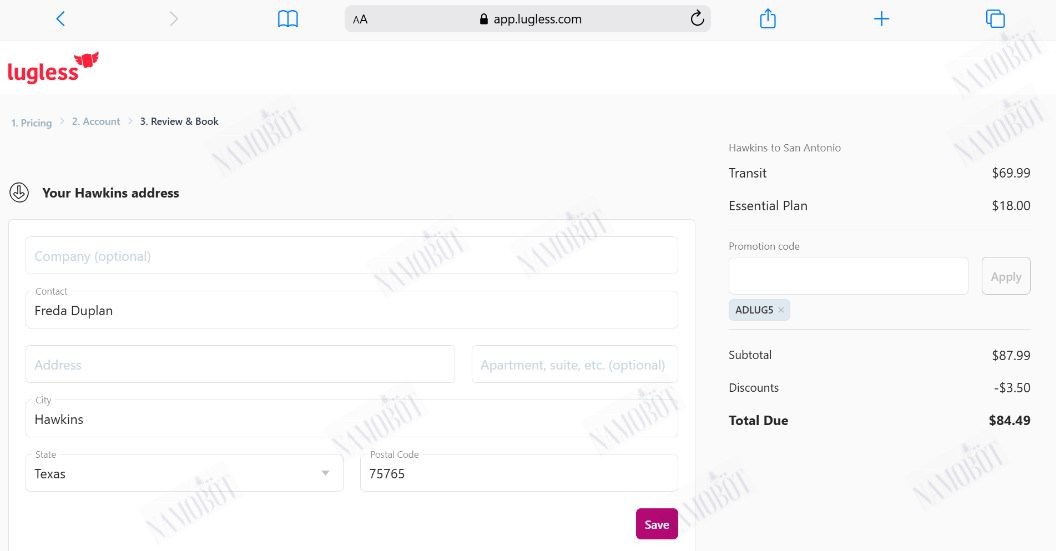Remove the ADLUG5 promo code tag

click(x=781, y=310)
